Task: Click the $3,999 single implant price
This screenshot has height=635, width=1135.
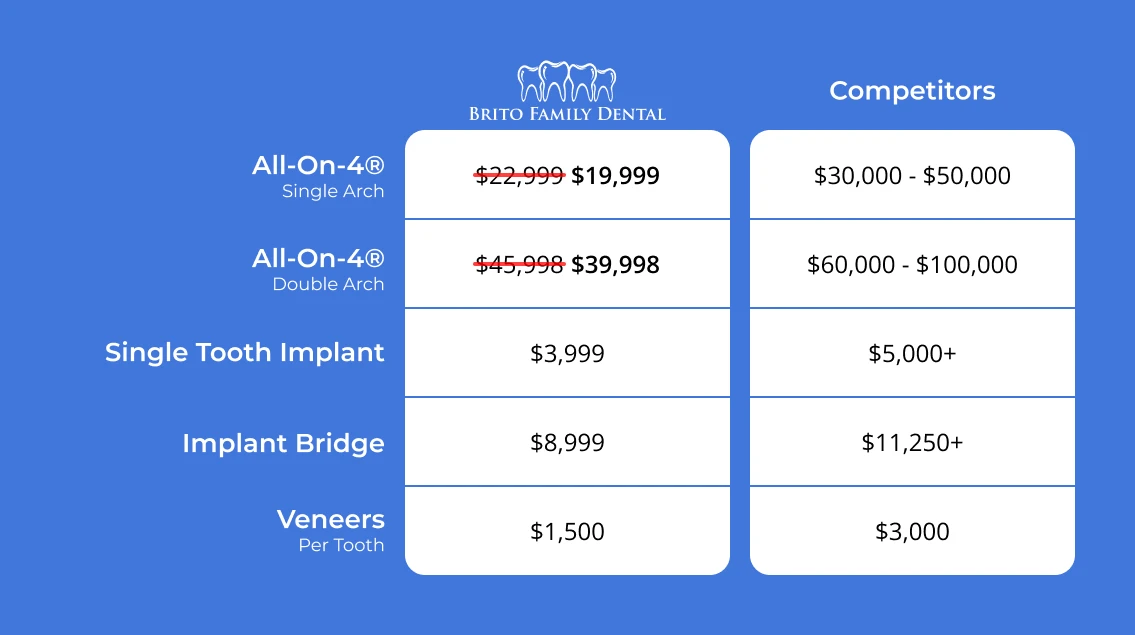Action: tap(567, 353)
